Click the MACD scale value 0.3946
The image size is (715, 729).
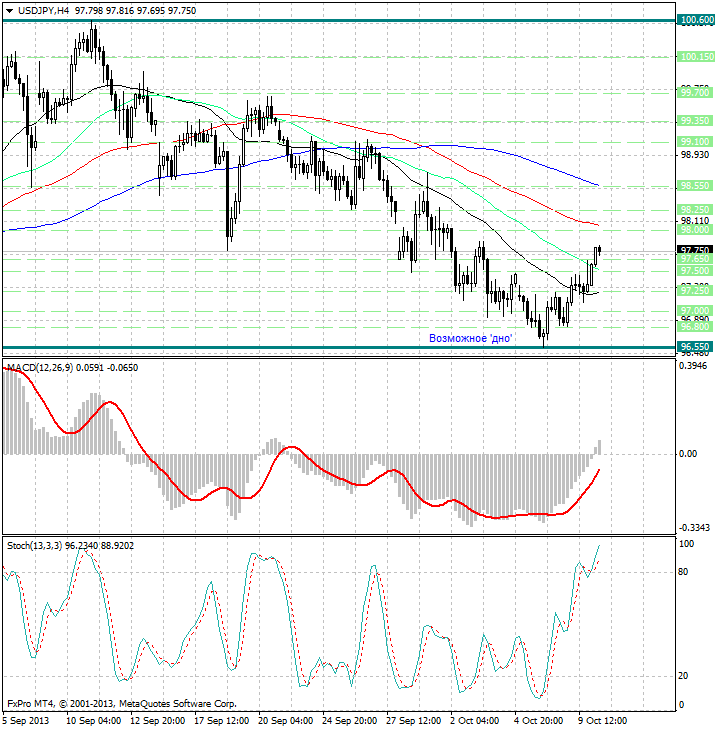[693, 366]
